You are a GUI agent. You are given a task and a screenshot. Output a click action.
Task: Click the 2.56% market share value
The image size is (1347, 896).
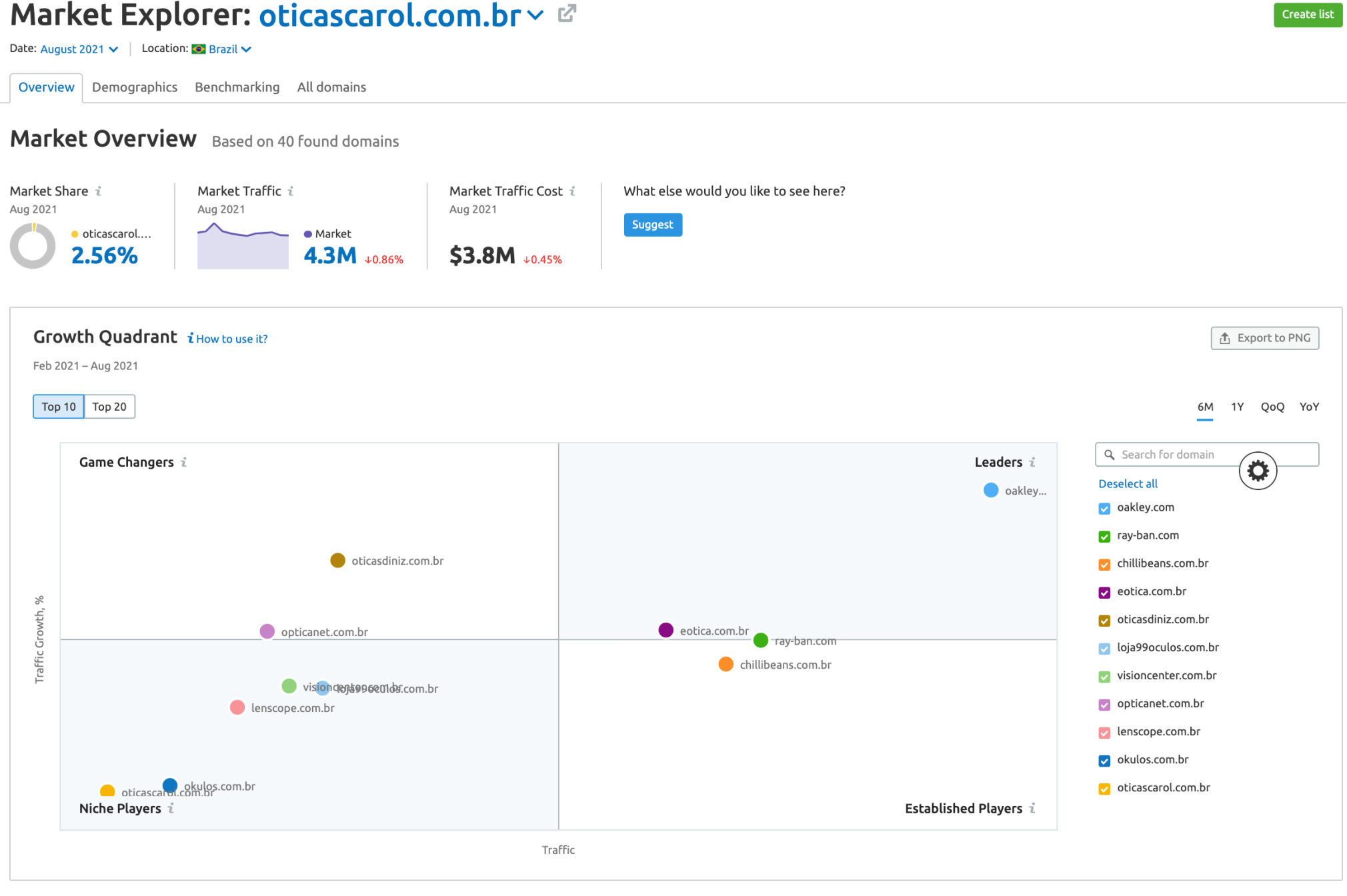tap(105, 255)
